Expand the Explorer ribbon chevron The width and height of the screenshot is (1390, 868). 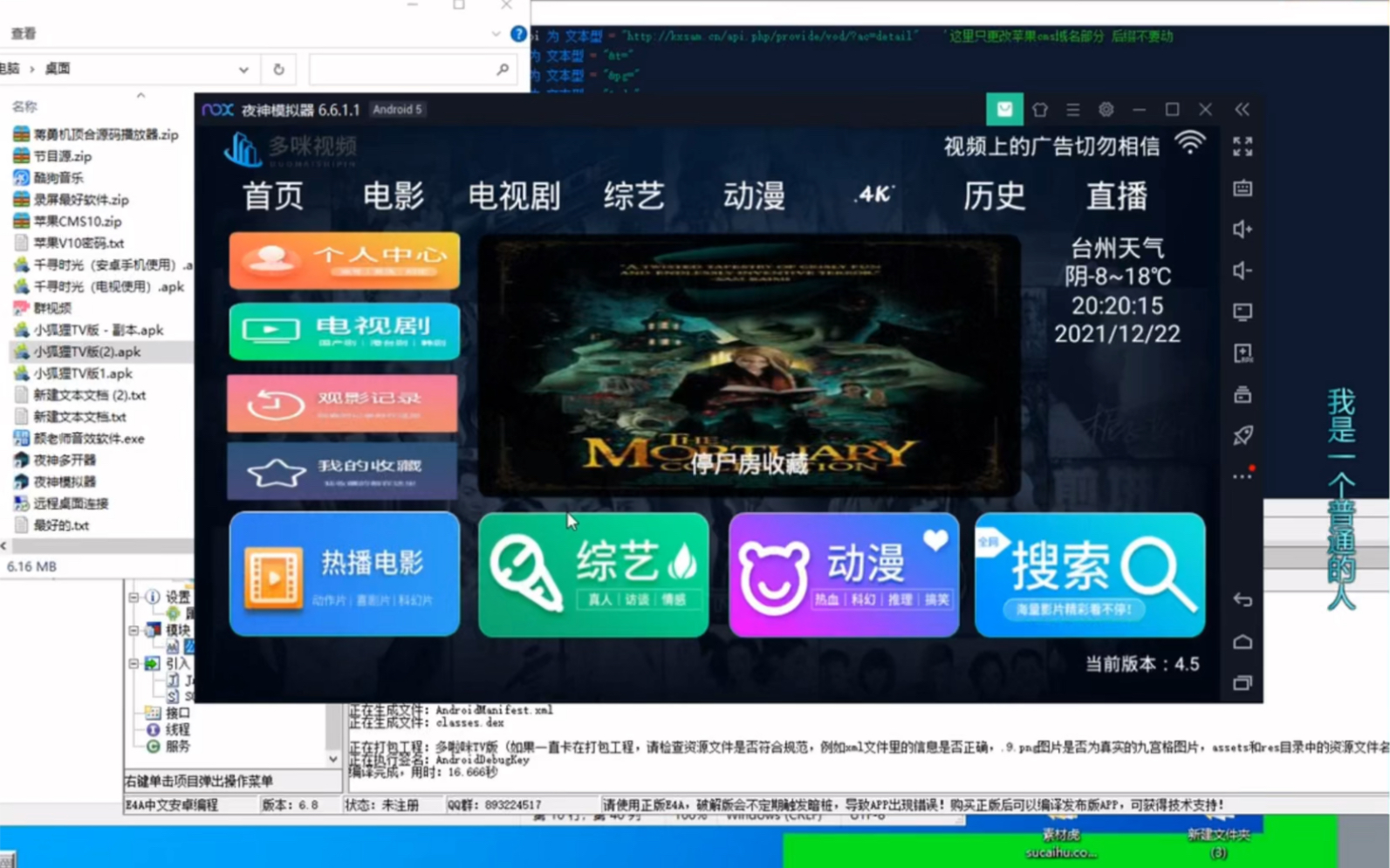click(496, 34)
